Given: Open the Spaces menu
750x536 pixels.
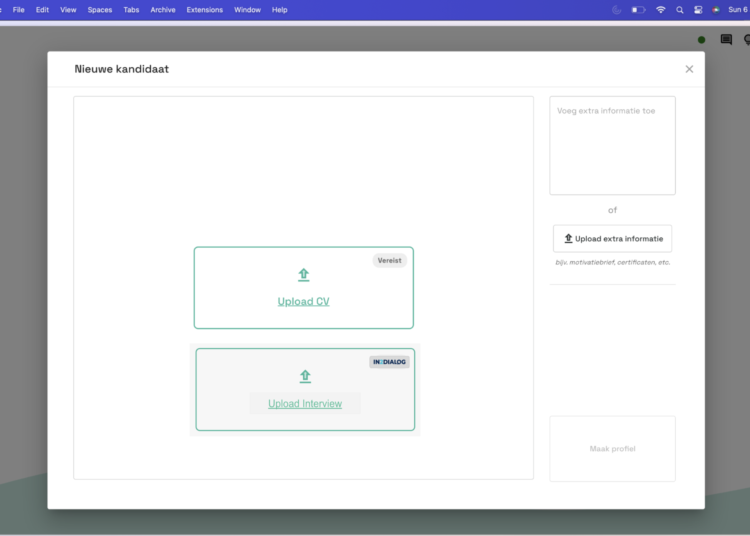Looking at the screenshot, I should point(100,10).
